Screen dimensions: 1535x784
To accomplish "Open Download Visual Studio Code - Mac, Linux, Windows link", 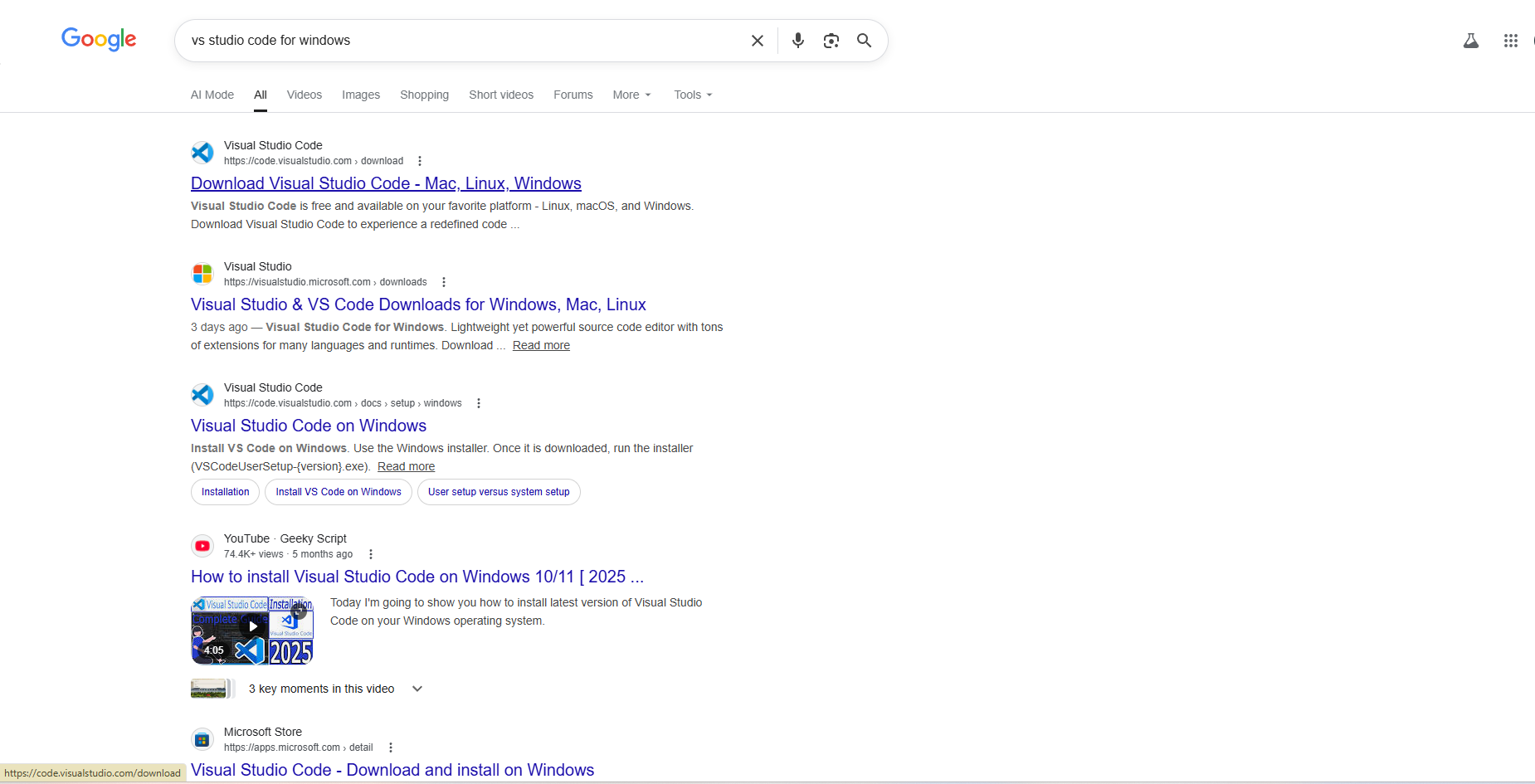I will click(386, 183).
